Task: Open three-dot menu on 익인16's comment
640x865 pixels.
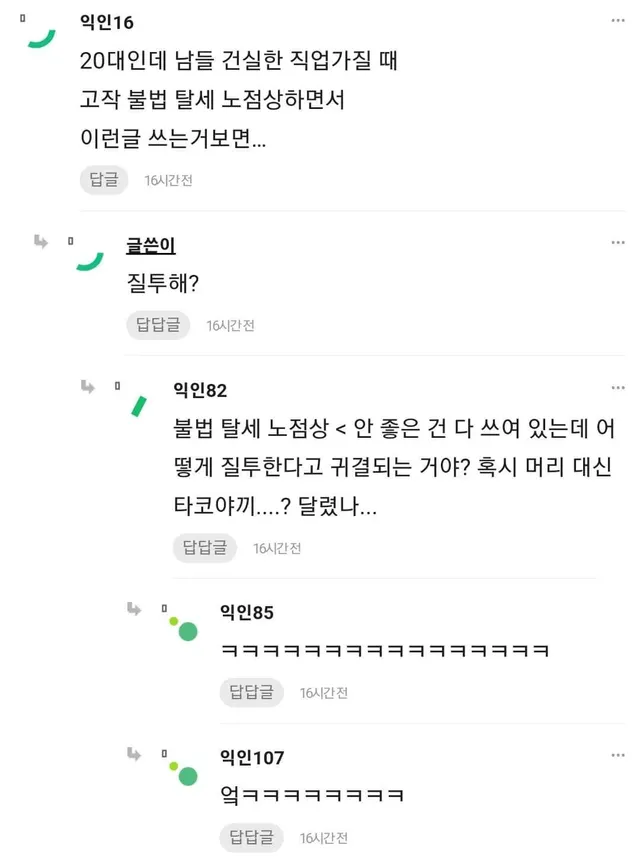Action: [619, 21]
